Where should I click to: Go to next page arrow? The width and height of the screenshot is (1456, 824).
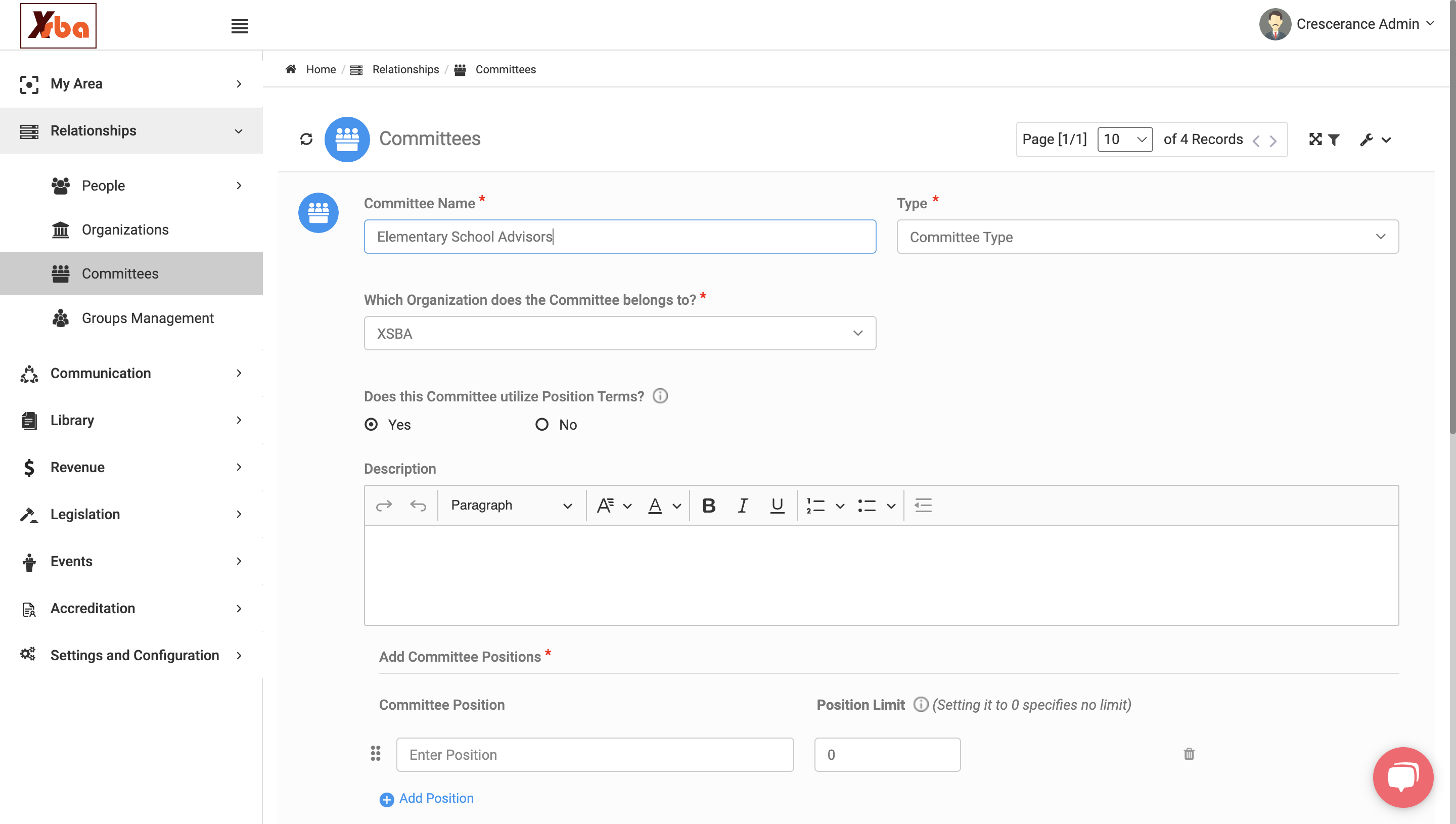pos(1272,141)
